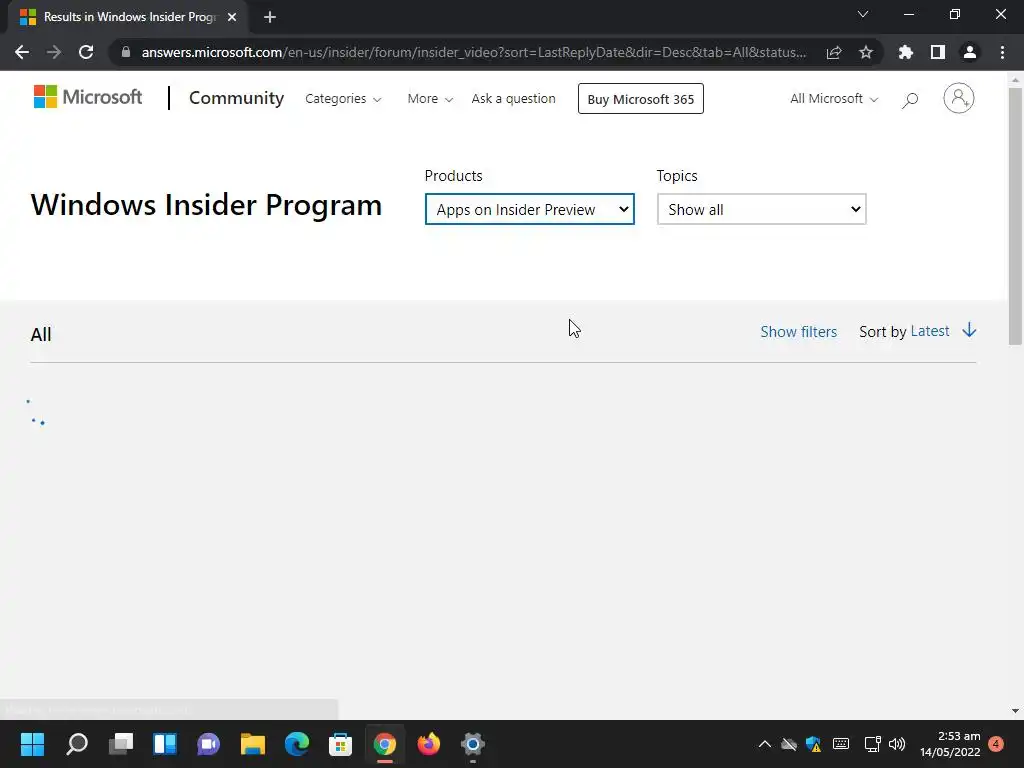Open volume control in tray
1024x768 pixels.
(x=897, y=744)
